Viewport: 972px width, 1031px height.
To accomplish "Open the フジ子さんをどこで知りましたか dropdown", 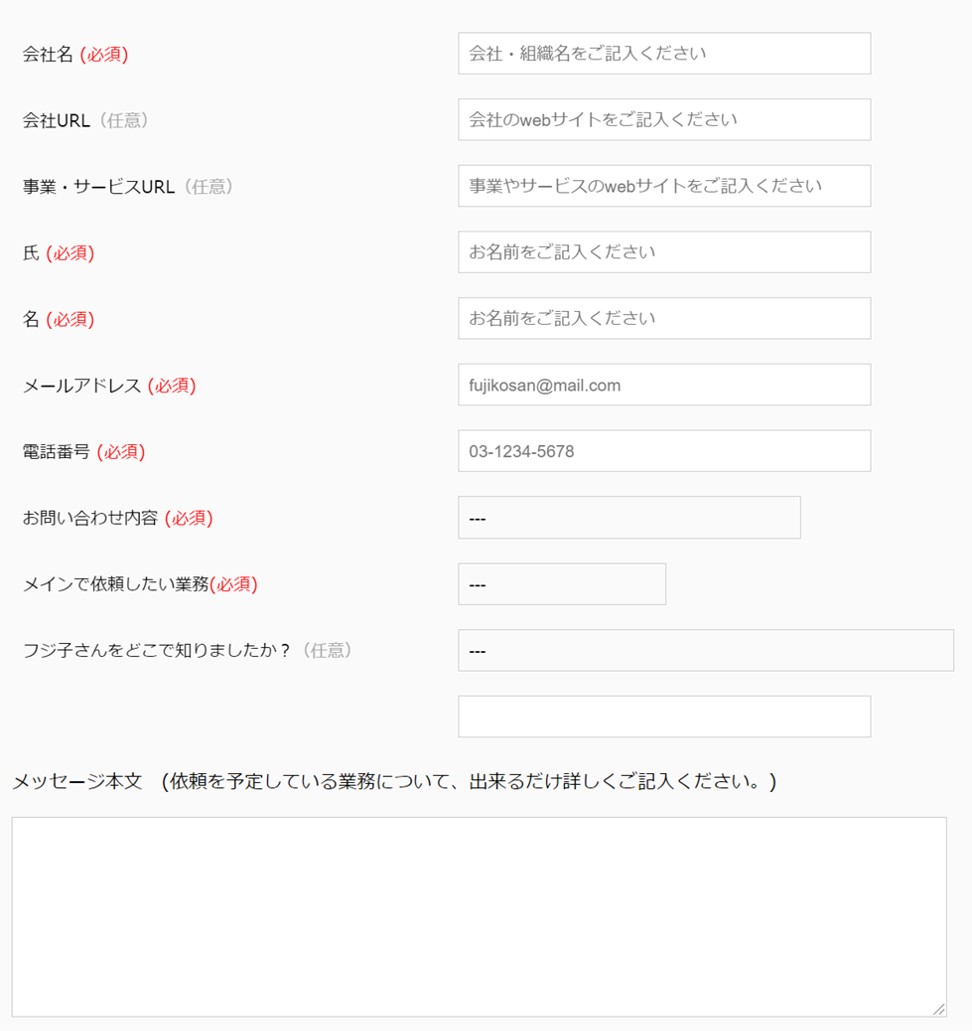I will point(706,650).
